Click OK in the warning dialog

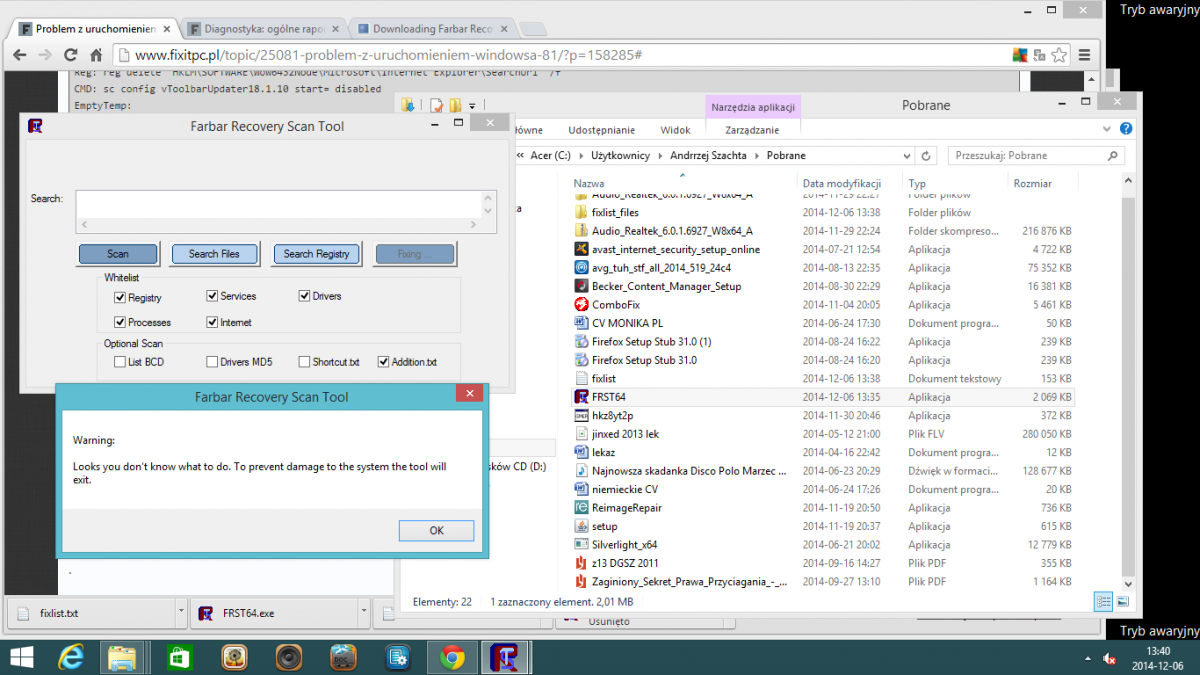436,531
